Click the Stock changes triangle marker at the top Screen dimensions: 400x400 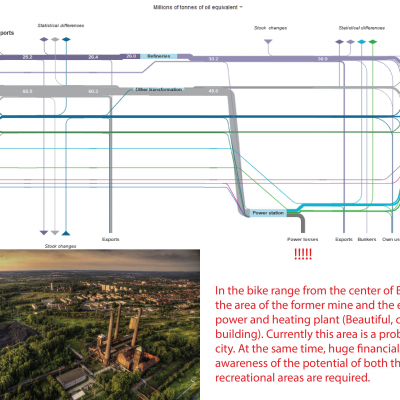pos(268,42)
